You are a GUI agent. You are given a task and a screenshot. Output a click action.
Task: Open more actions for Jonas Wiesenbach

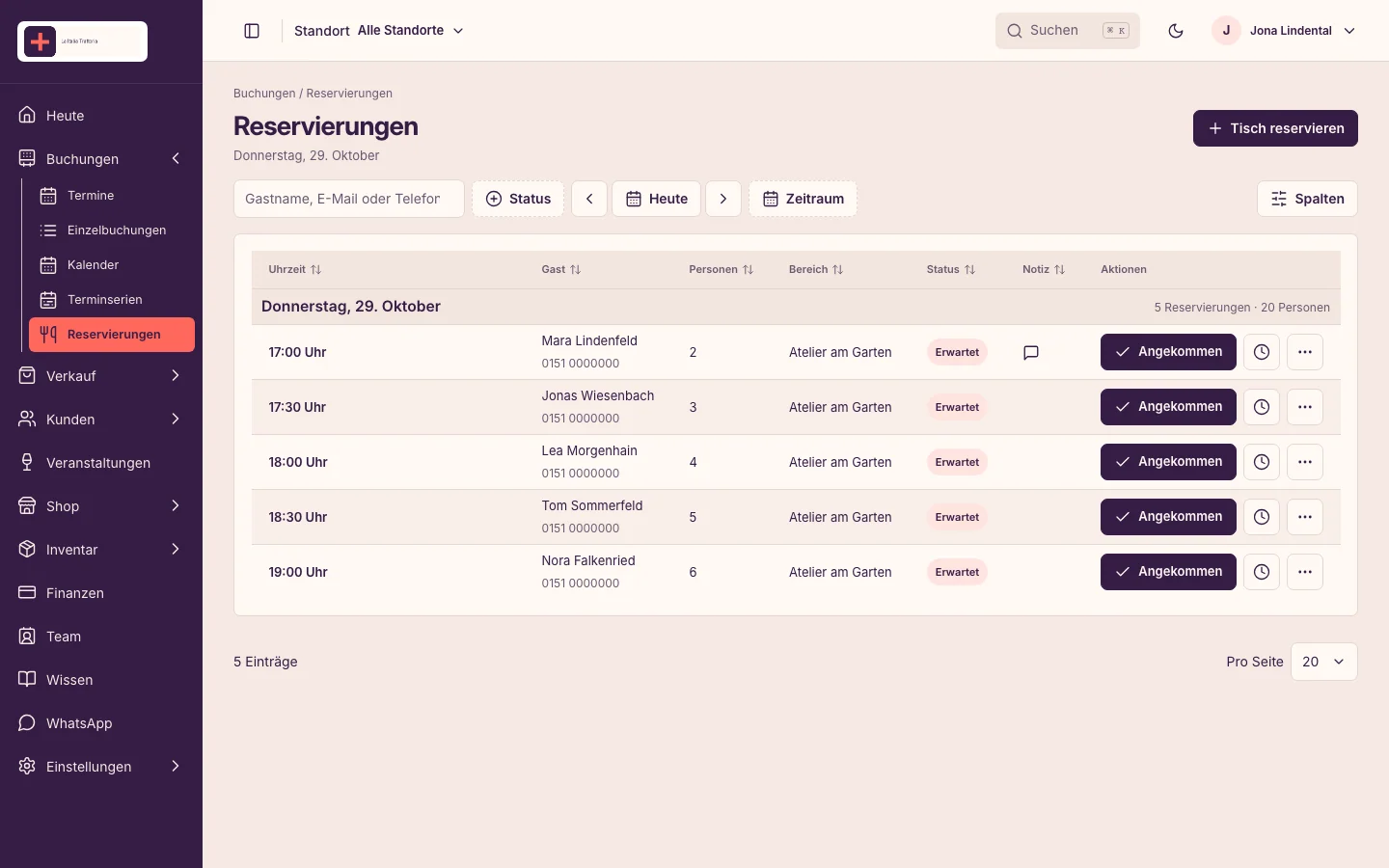1305,407
